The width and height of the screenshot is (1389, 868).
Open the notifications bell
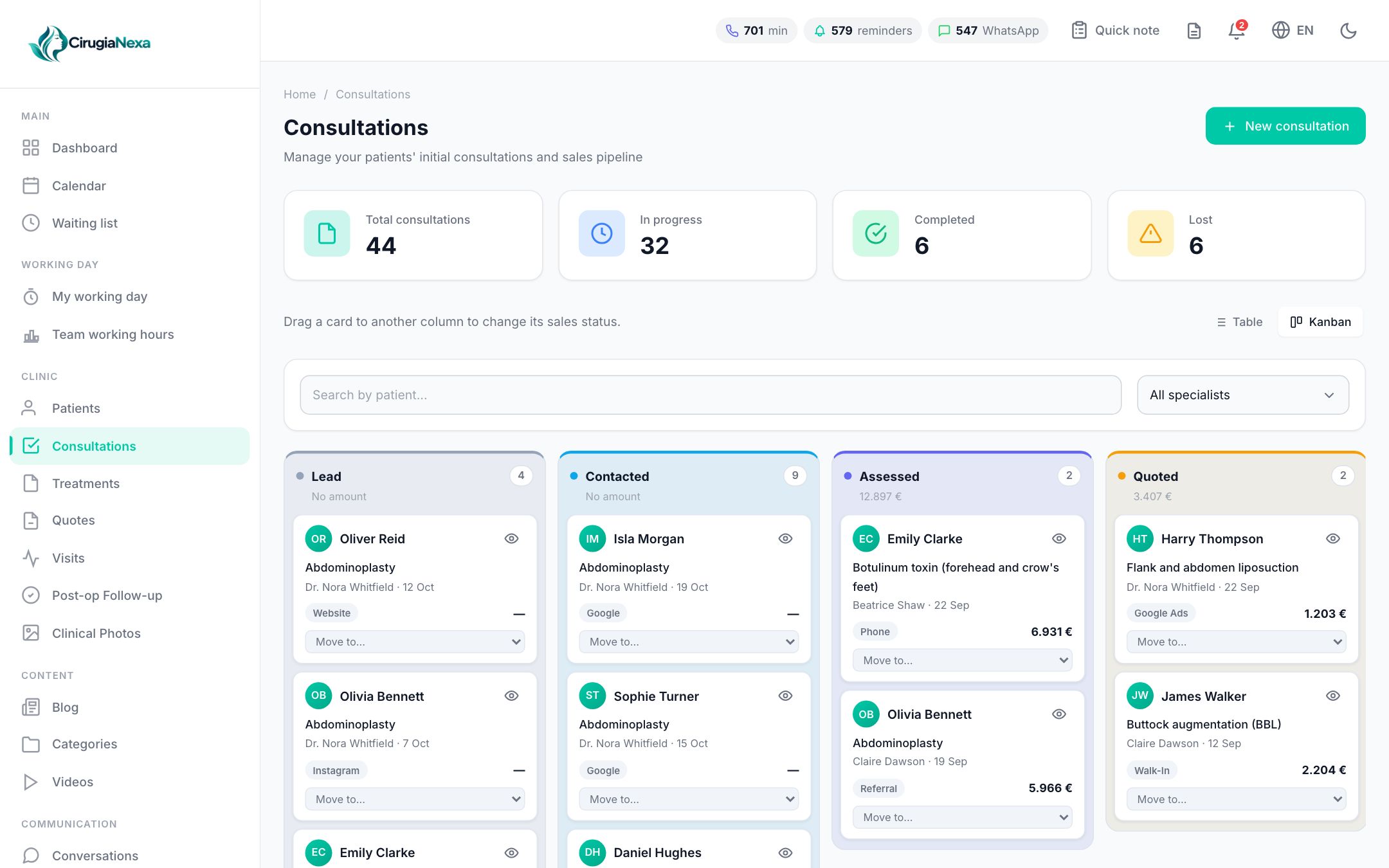(1236, 30)
